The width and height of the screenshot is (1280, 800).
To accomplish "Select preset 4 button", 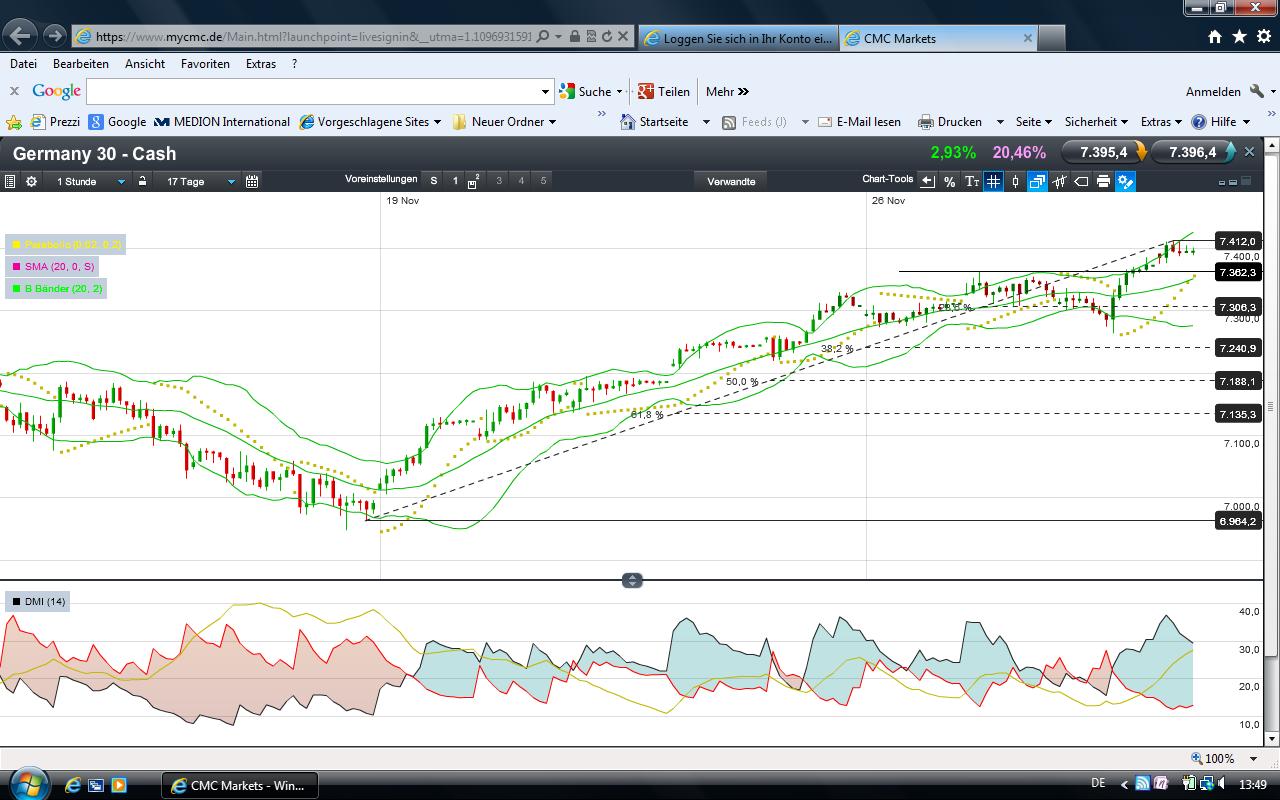I will (x=521, y=181).
